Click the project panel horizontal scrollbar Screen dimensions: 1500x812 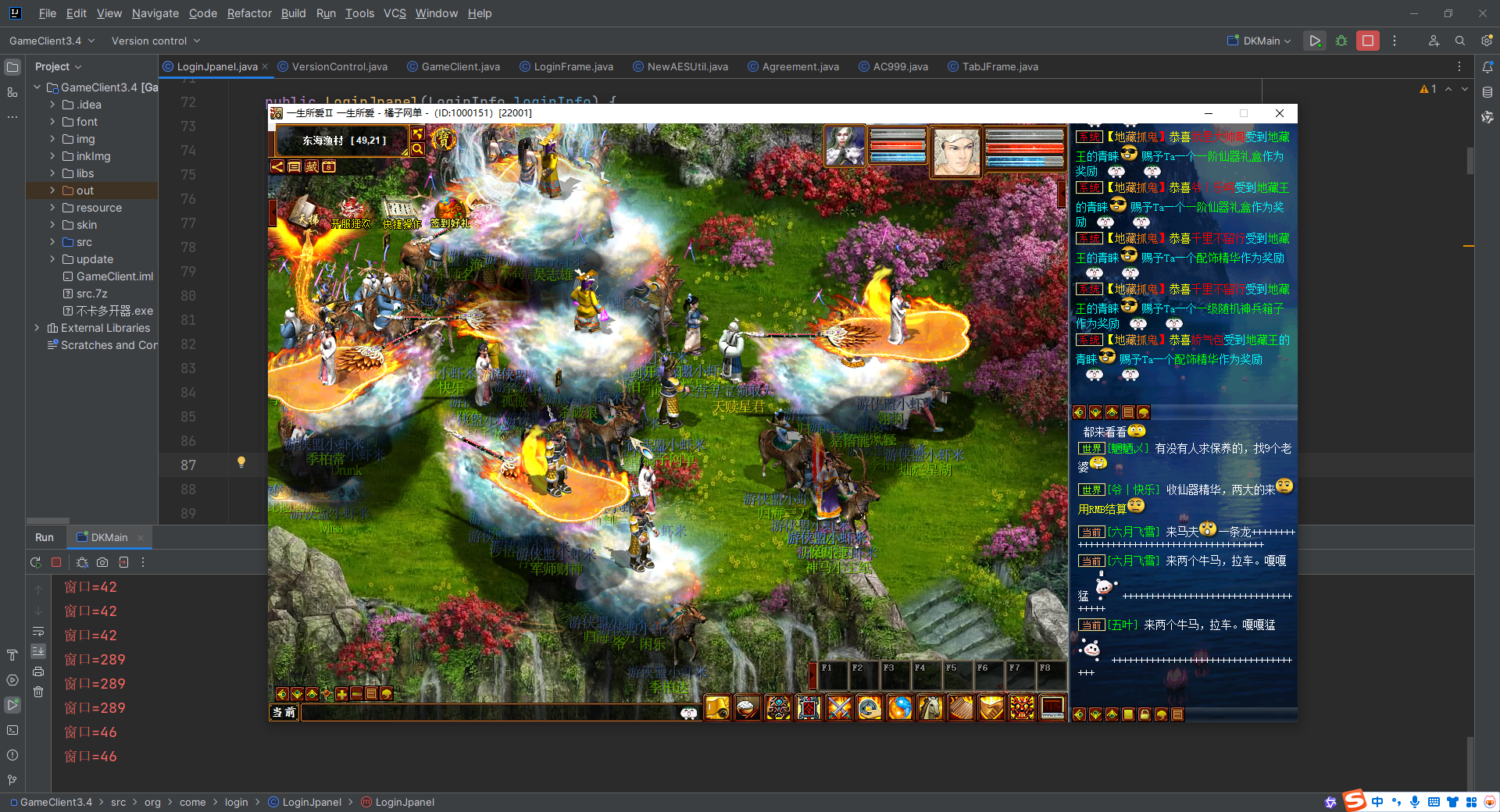pyautogui.click(x=48, y=520)
